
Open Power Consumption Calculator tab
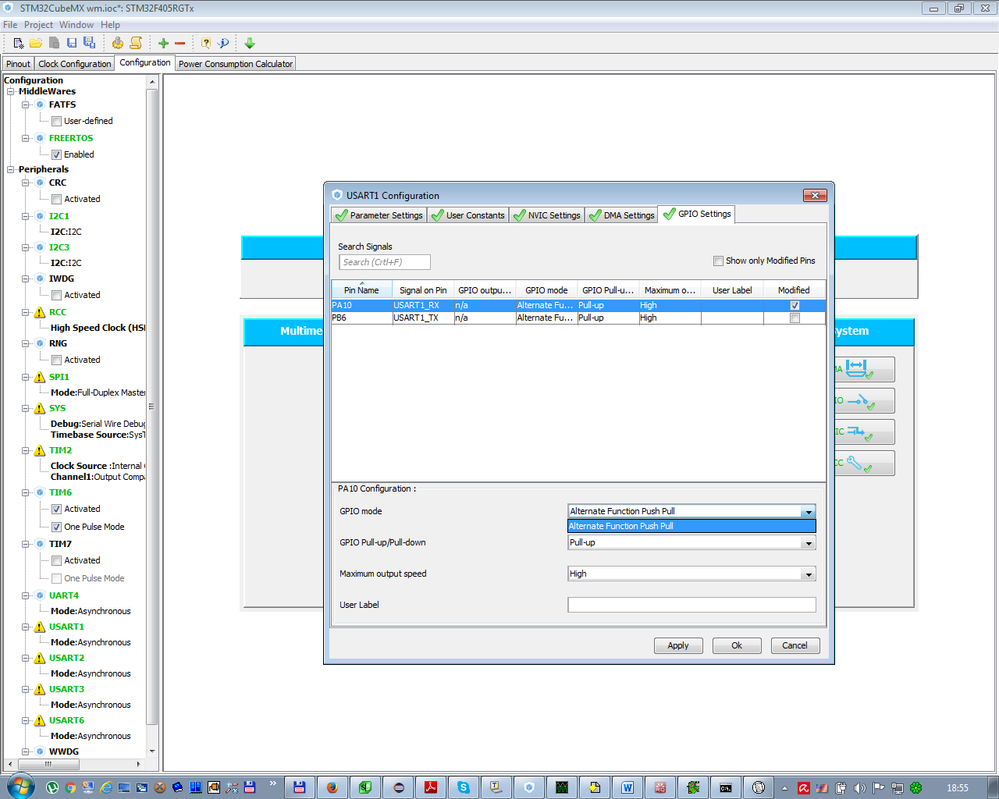[x=235, y=64]
